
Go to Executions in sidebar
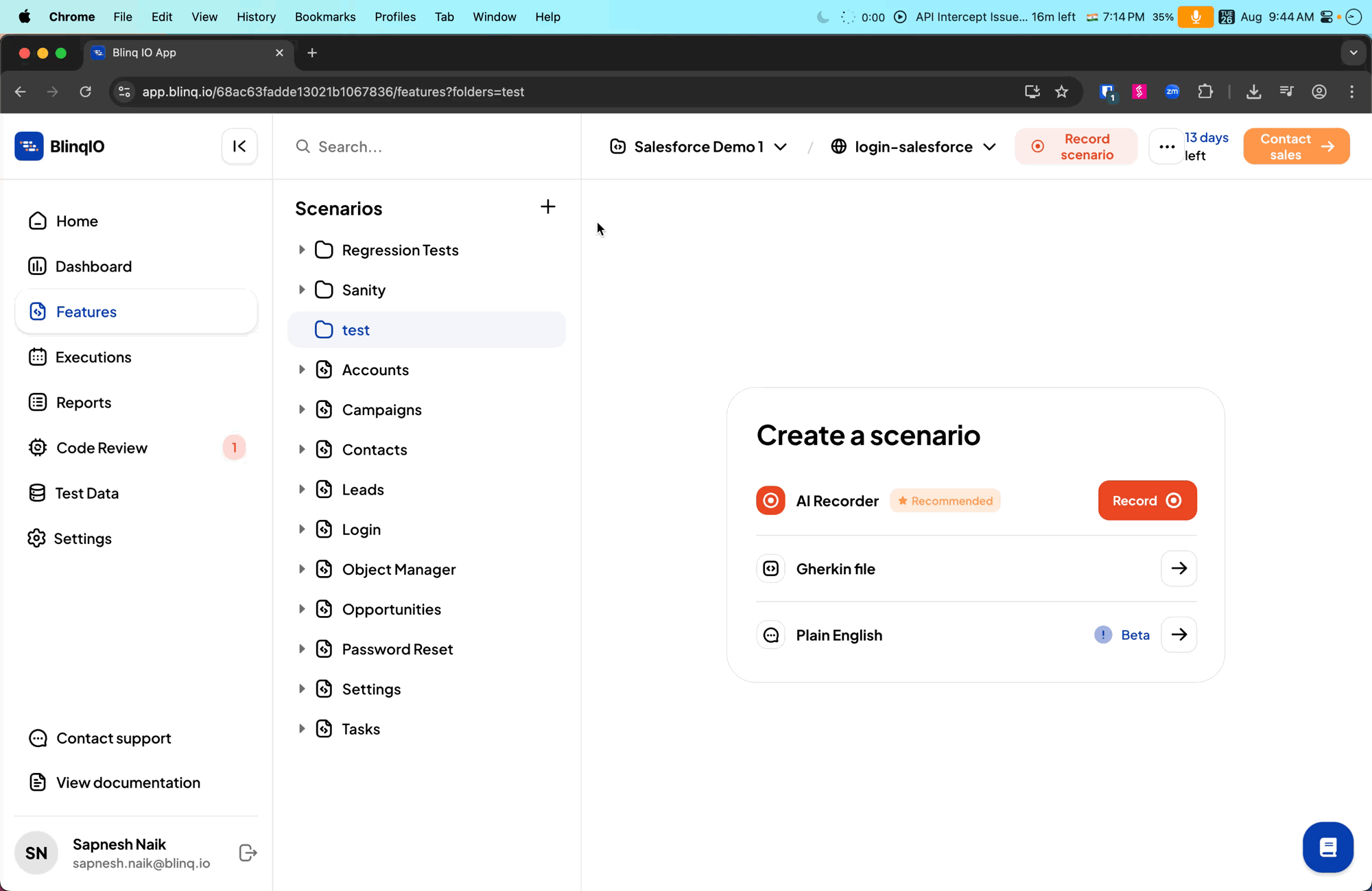click(x=93, y=357)
